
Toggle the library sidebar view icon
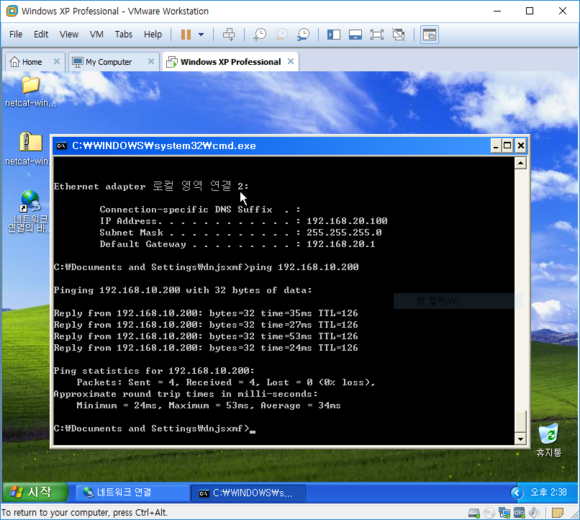point(334,35)
